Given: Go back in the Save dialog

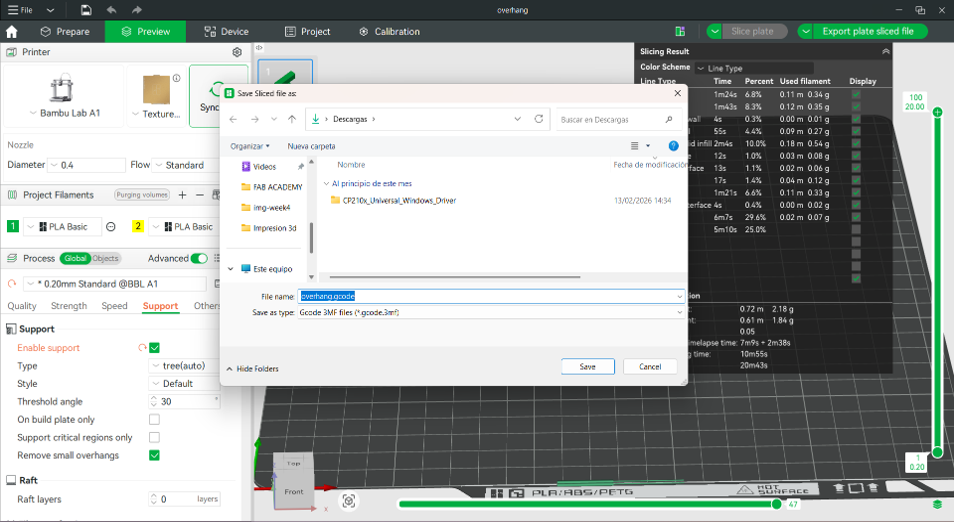Looking at the screenshot, I should tap(233, 119).
